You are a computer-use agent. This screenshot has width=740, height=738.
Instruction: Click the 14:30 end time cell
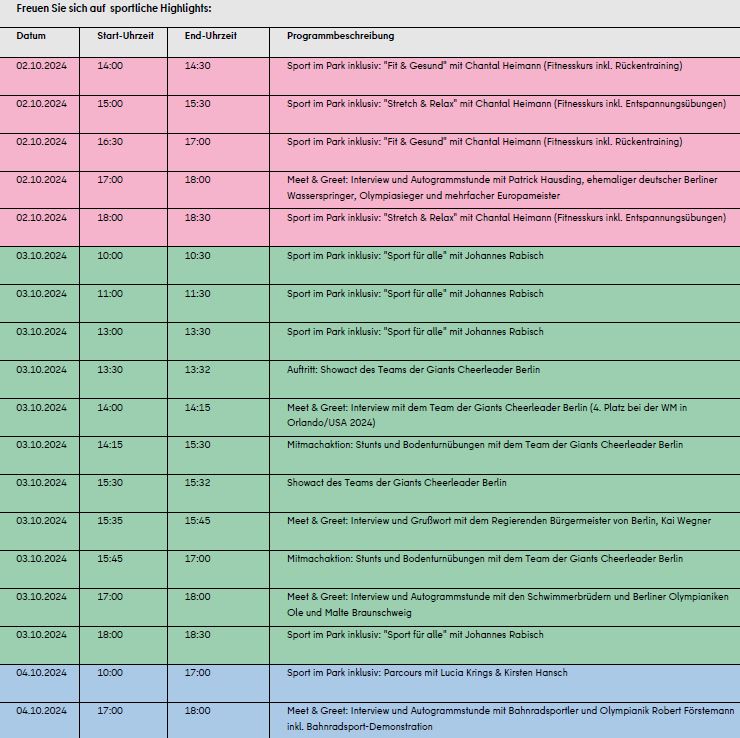point(198,66)
